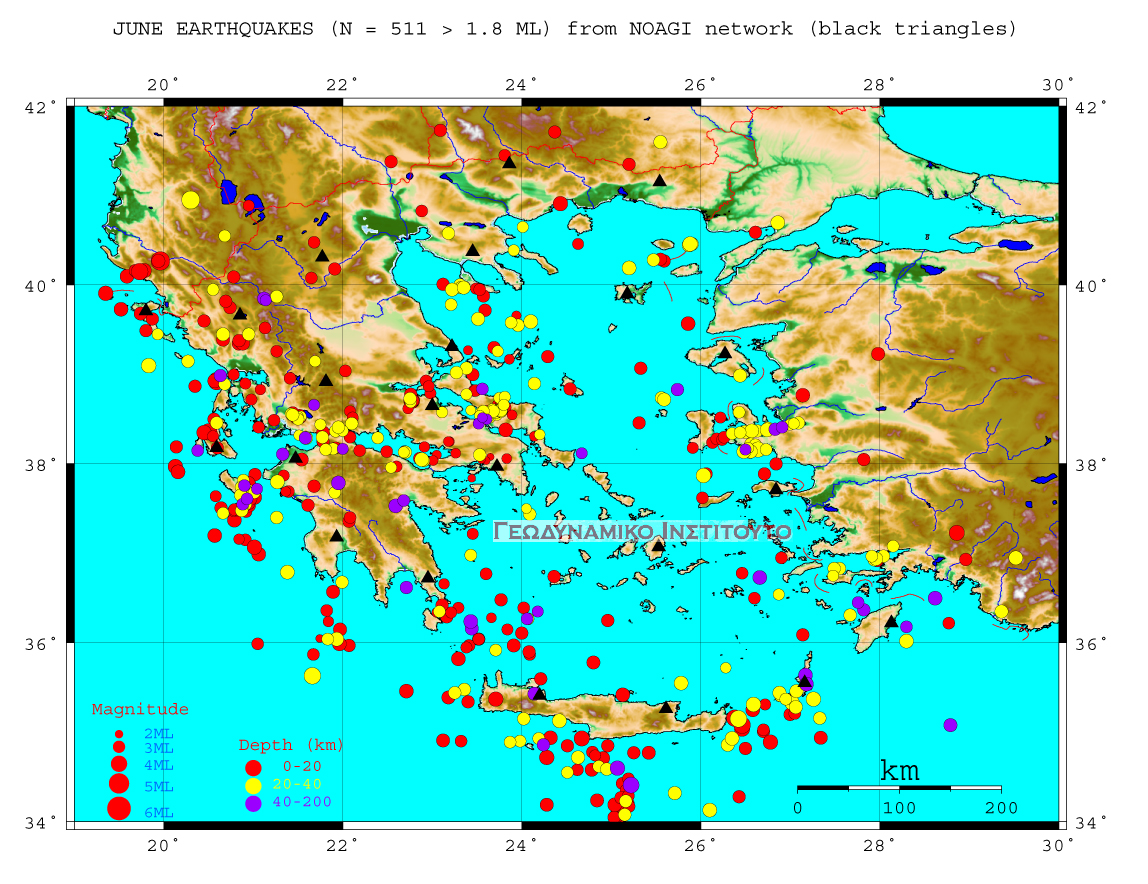Image resolution: width=1148 pixels, height=884 pixels.
Task: Select the '0' value under scale bar
Action: (x=797, y=808)
